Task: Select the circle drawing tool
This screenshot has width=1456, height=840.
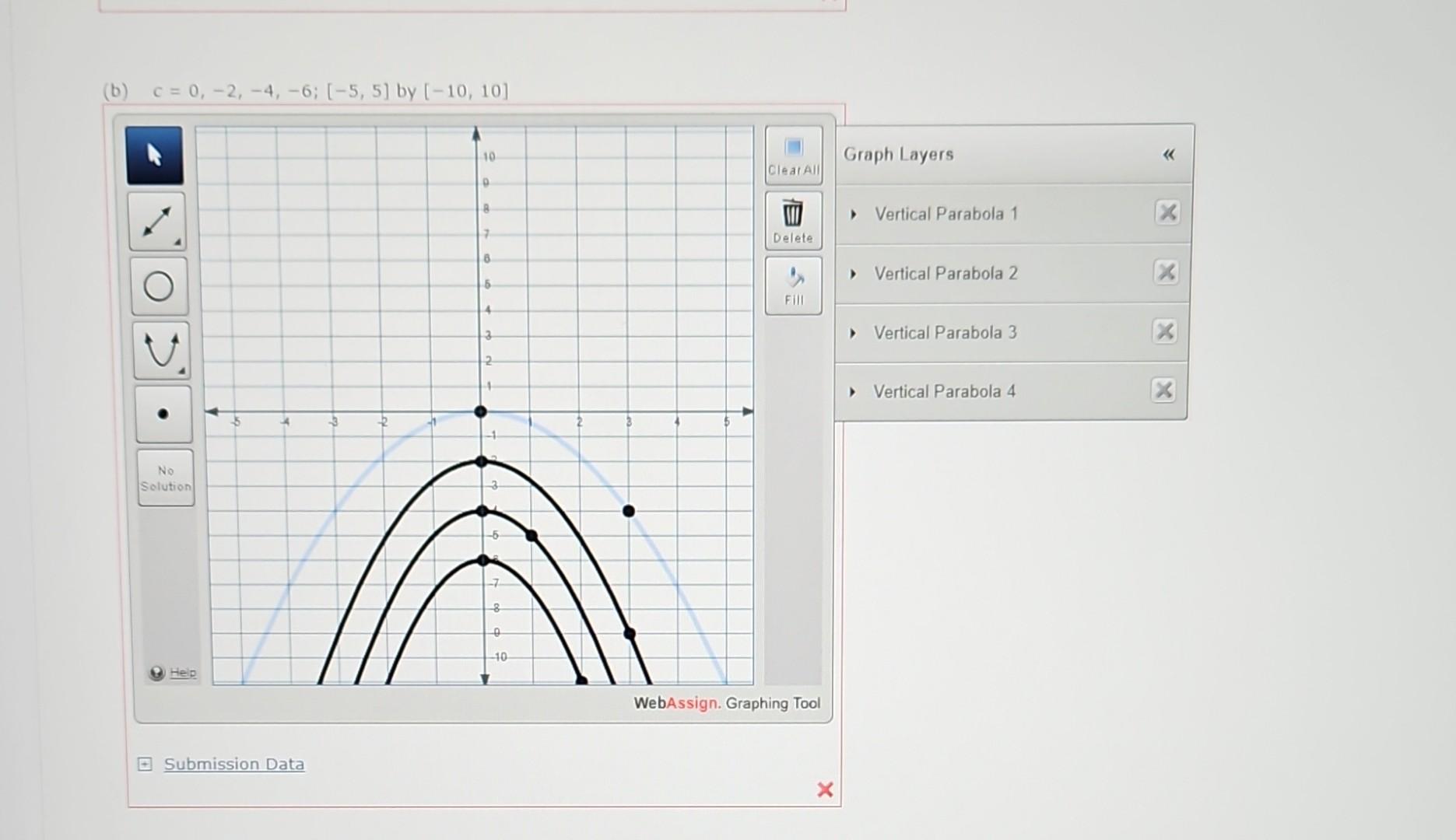Action: point(158,286)
